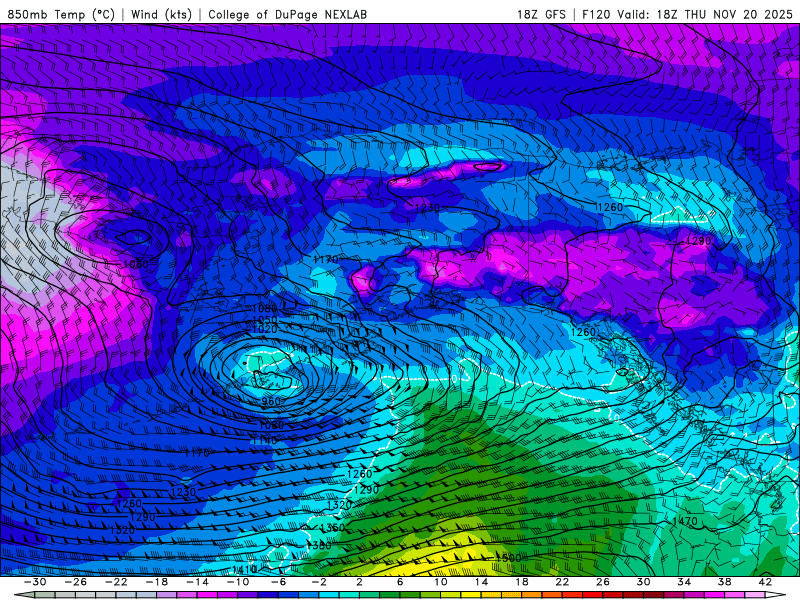
Task: Click the -22 value on the temperature scale
Action: [x=116, y=582]
